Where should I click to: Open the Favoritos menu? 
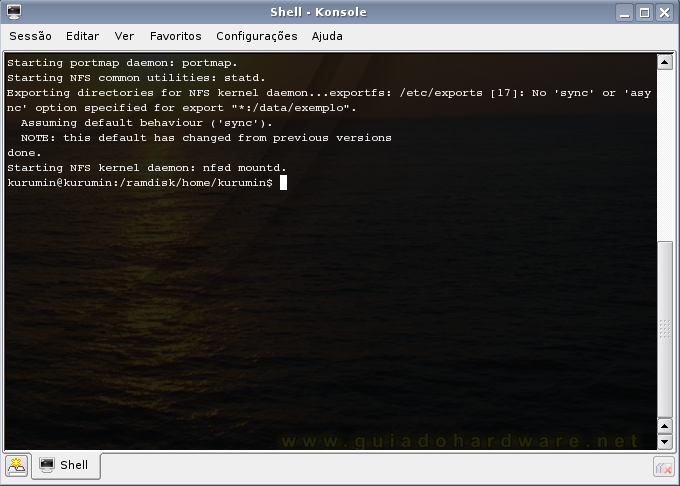pyautogui.click(x=176, y=36)
